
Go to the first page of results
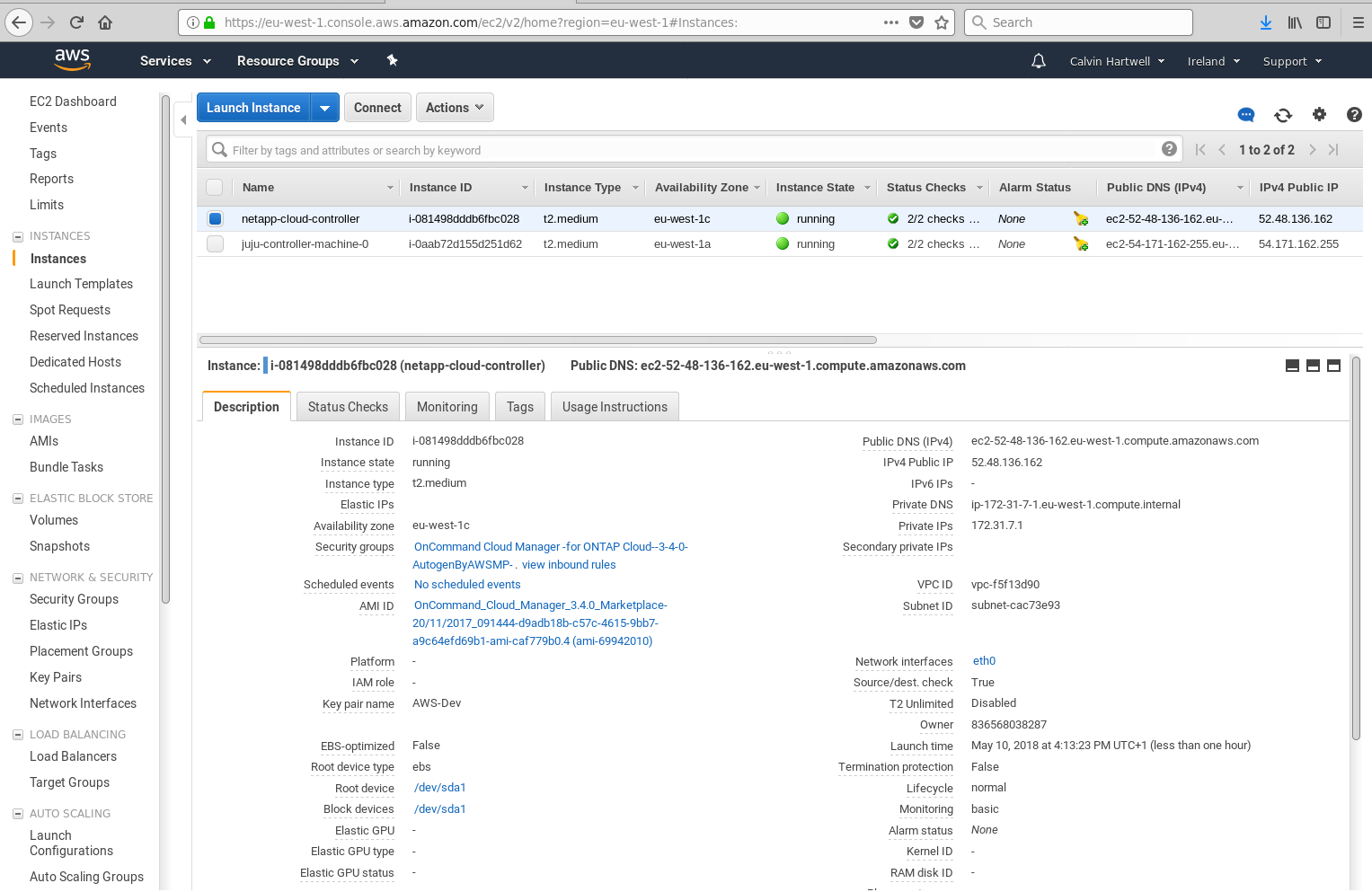pyautogui.click(x=1200, y=150)
